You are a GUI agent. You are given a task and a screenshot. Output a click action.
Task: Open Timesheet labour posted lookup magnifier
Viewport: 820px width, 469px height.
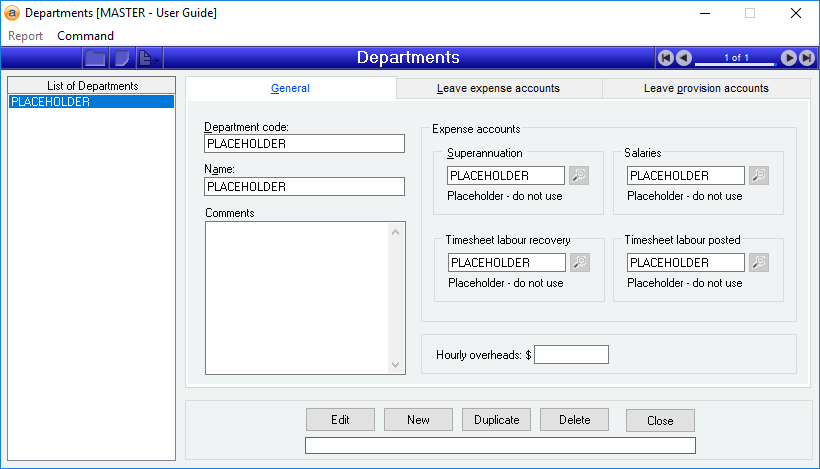[x=759, y=263]
